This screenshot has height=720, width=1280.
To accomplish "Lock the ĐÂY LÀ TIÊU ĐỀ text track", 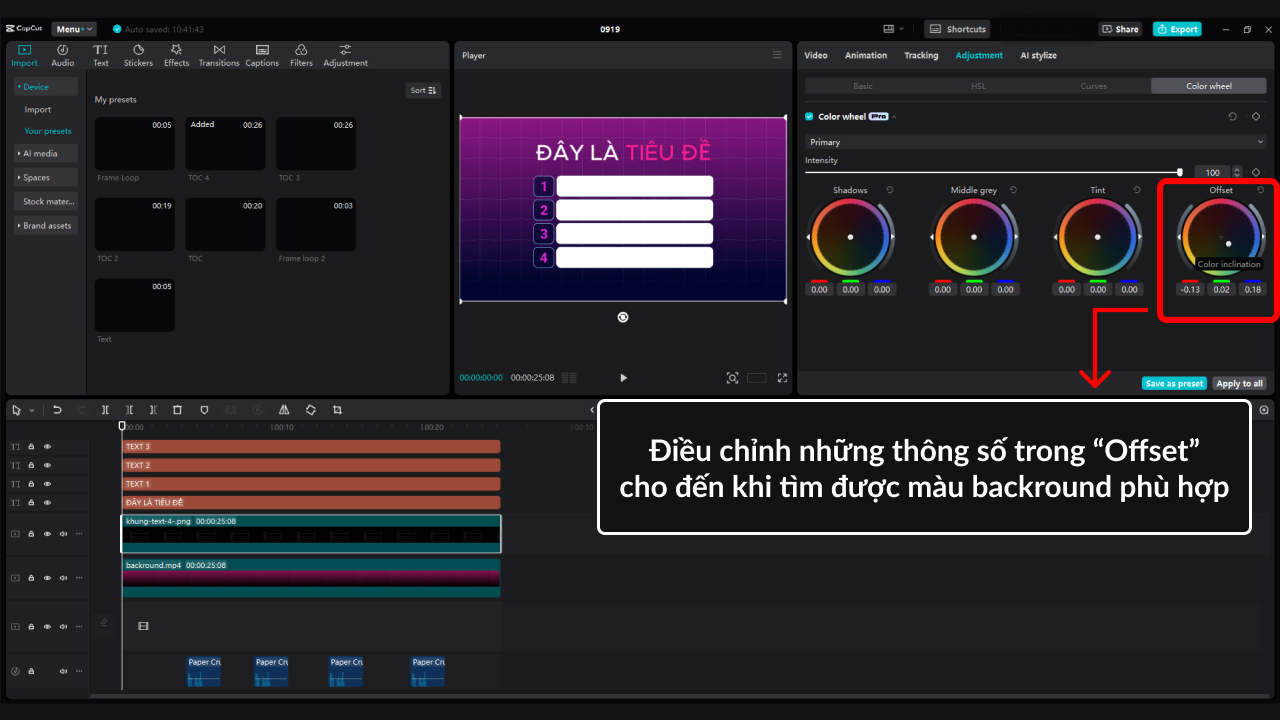I will [x=31, y=503].
